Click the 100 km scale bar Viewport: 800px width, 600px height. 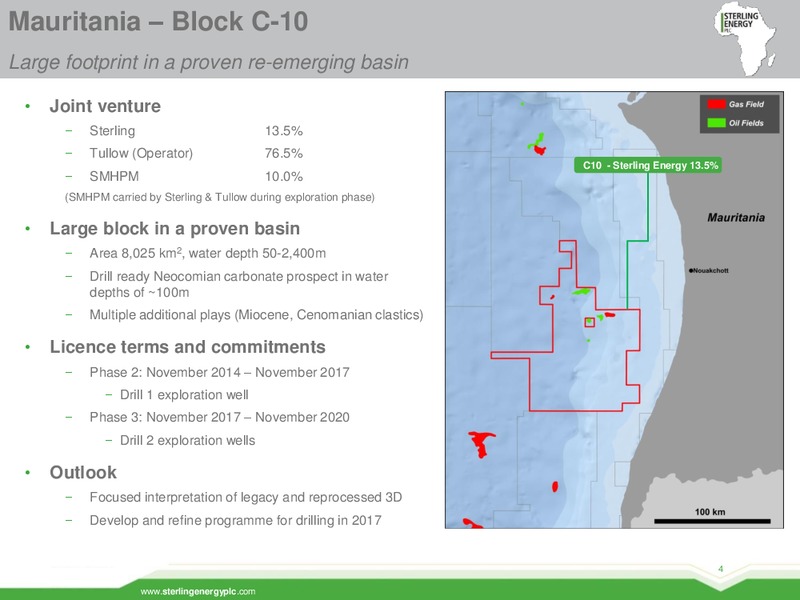712,521
